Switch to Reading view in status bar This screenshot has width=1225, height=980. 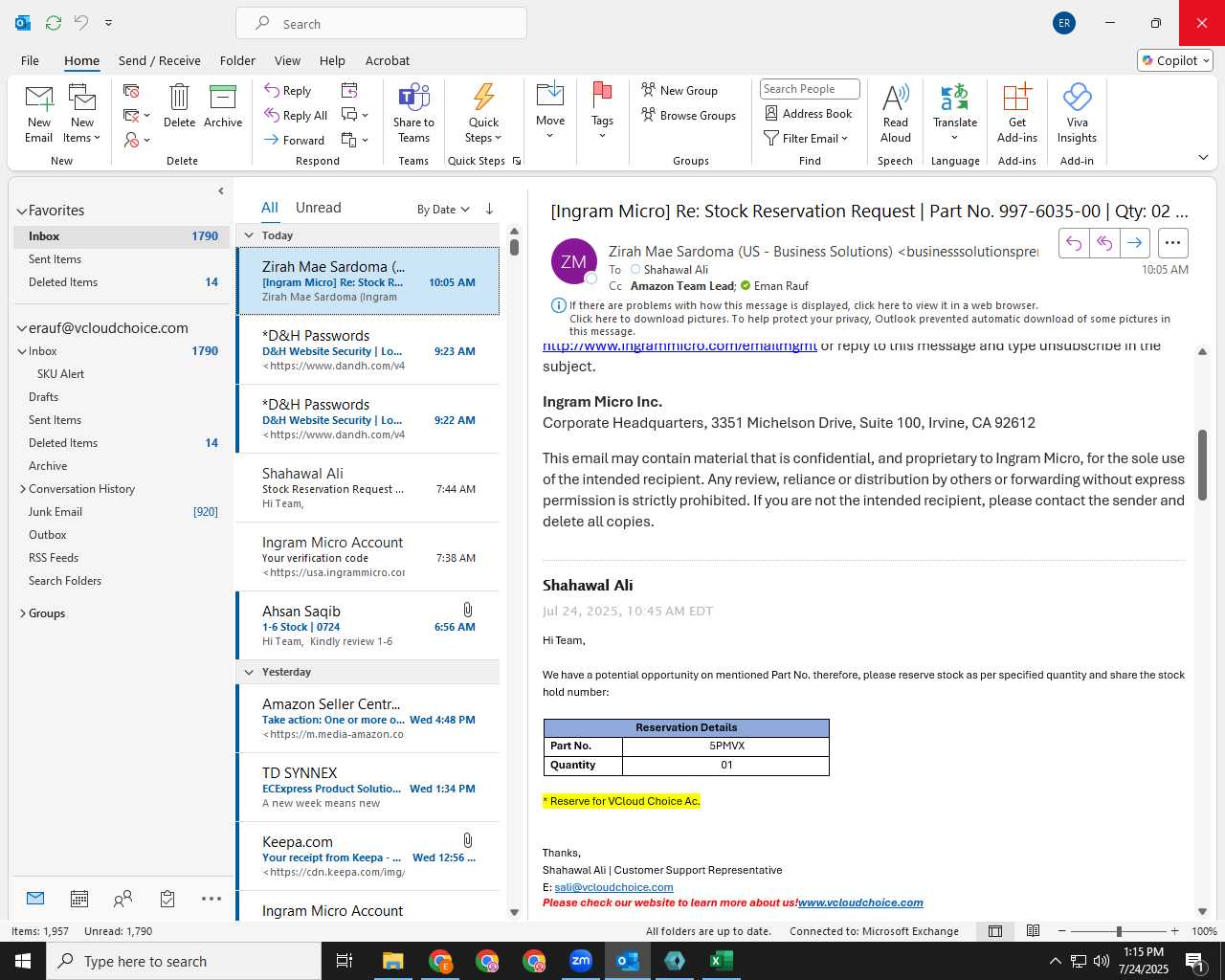click(1033, 931)
